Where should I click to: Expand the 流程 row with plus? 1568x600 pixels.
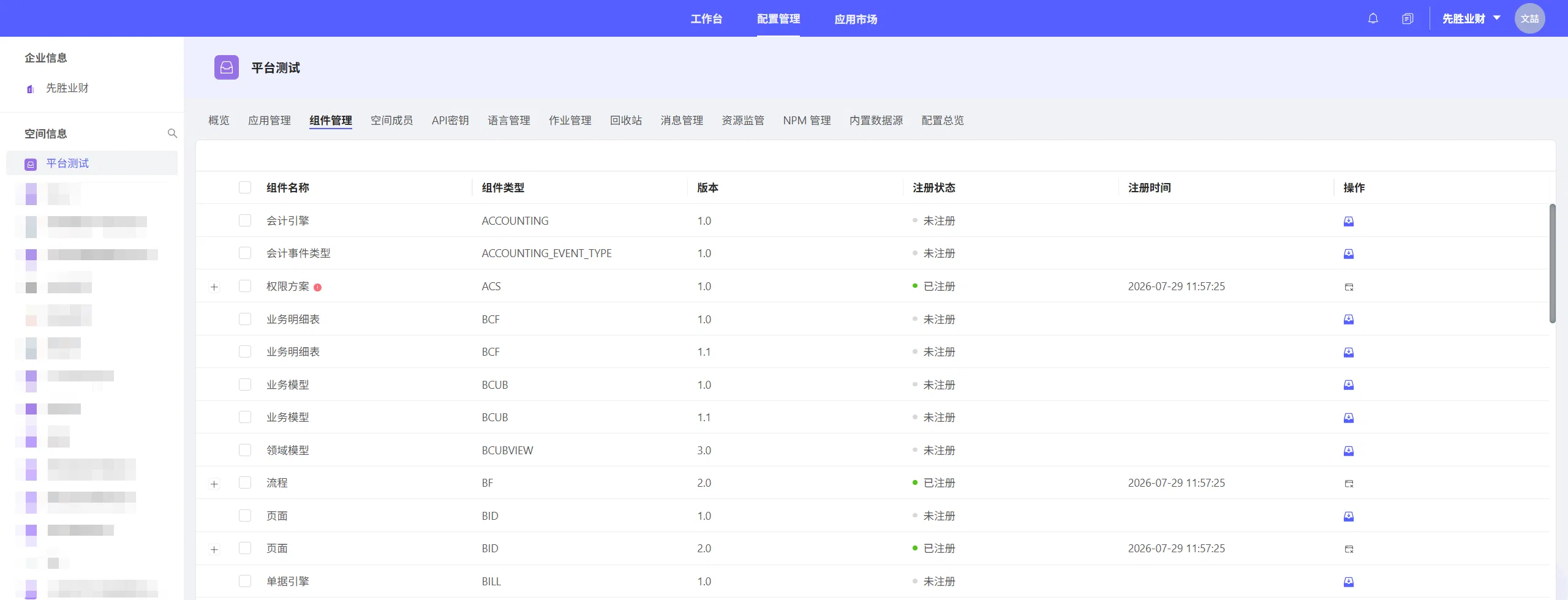214,484
